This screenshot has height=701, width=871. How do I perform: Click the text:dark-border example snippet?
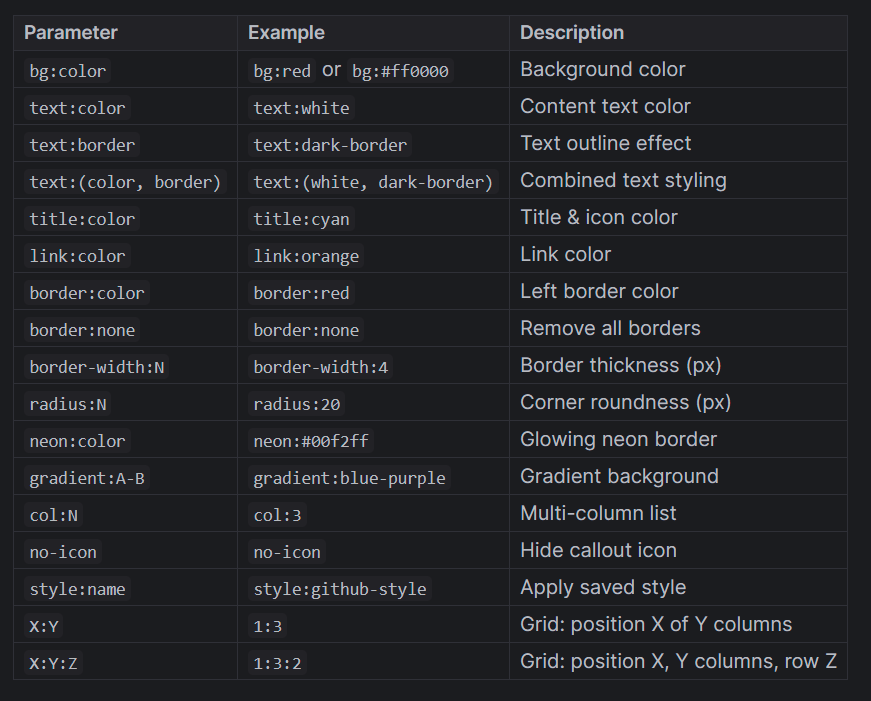click(x=330, y=145)
